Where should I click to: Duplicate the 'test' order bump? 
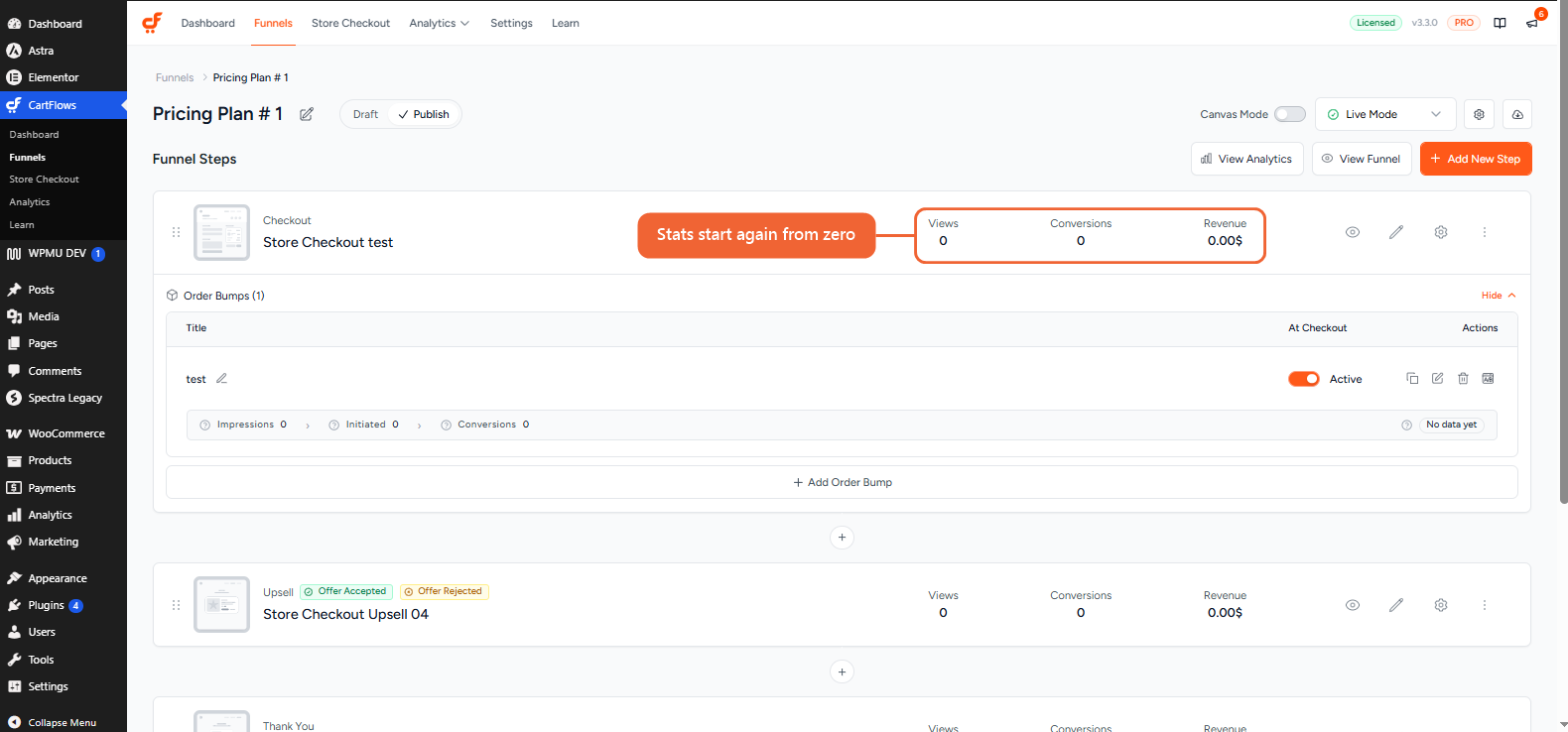pyautogui.click(x=1412, y=378)
